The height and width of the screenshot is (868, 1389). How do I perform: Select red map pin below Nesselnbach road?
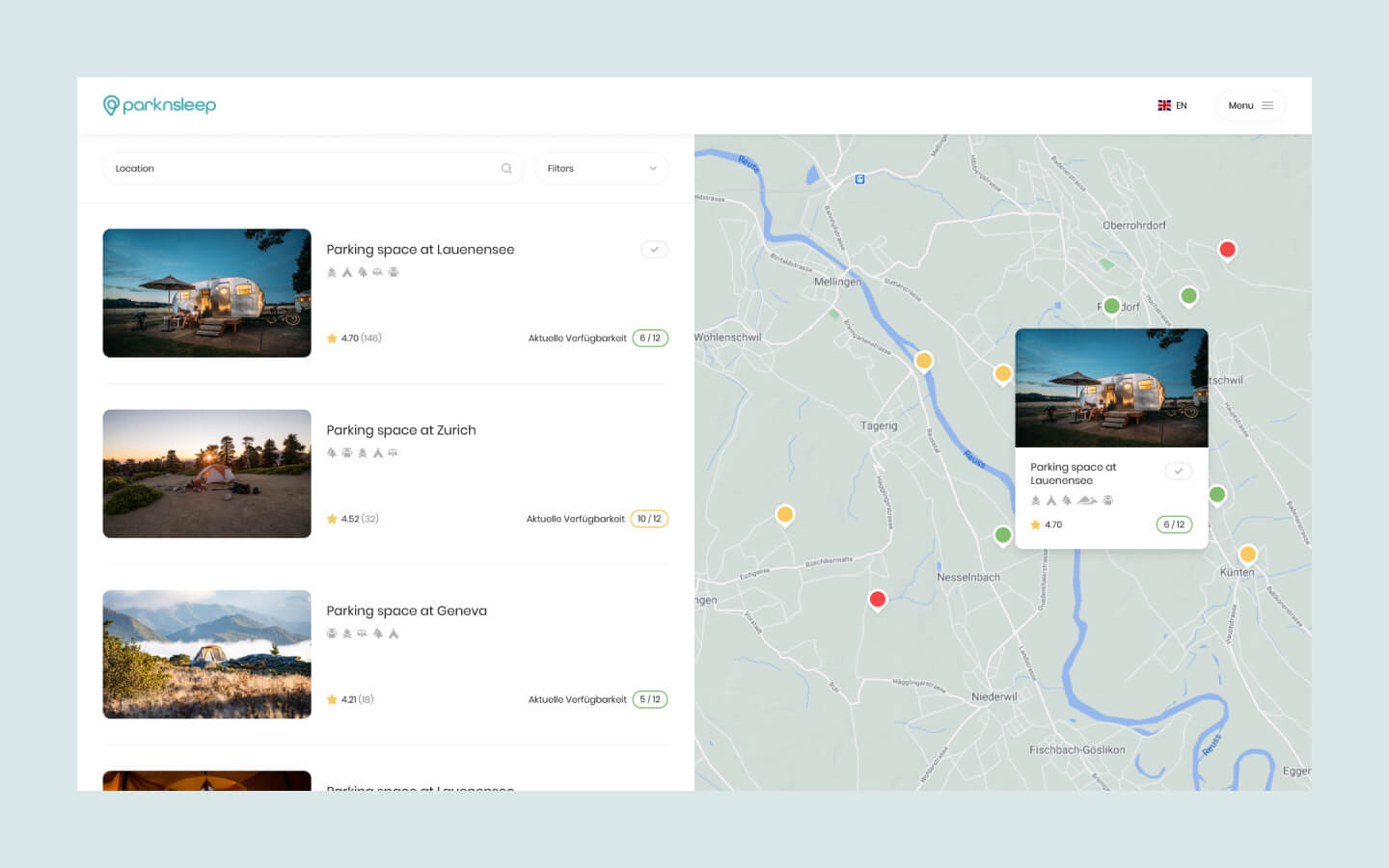coord(877,599)
